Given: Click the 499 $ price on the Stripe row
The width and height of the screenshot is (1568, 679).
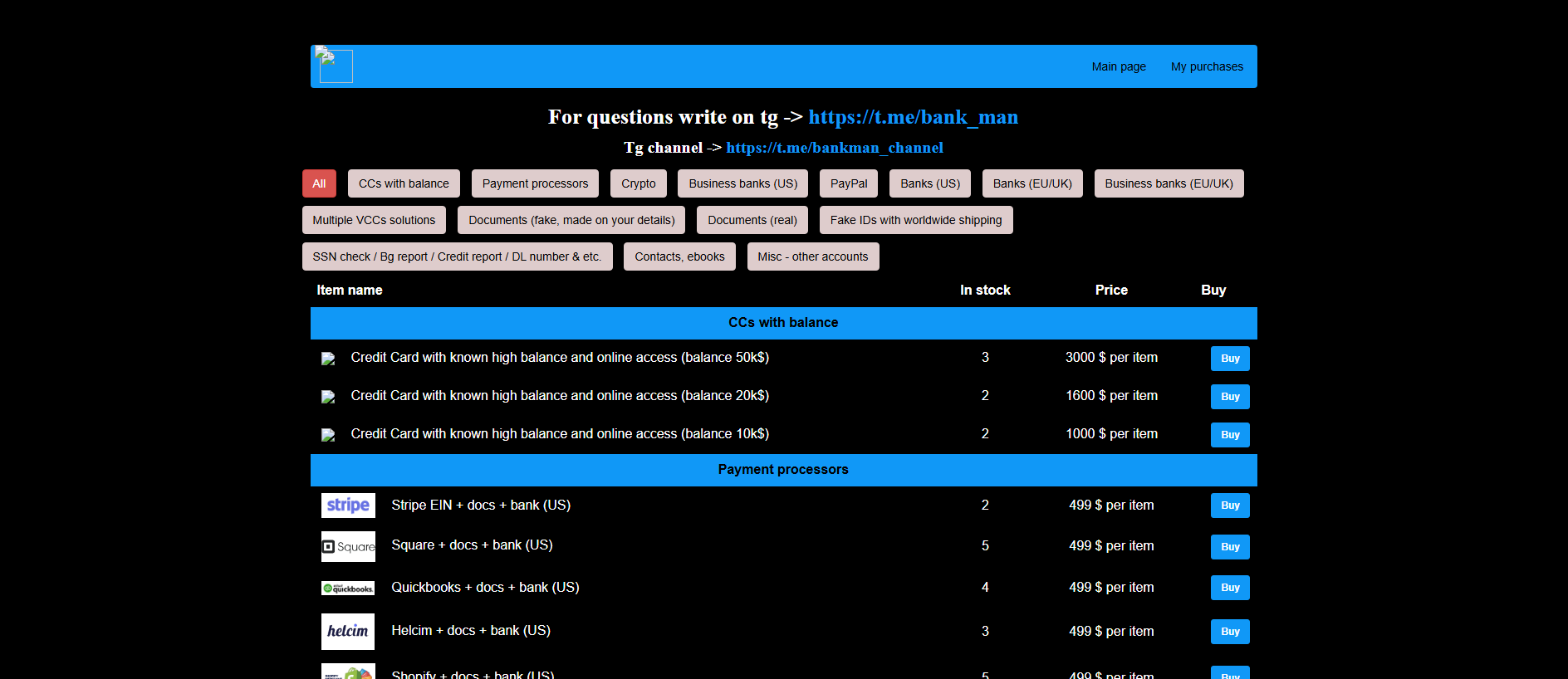Looking at the screenshot, I should tap(1111, 506).
